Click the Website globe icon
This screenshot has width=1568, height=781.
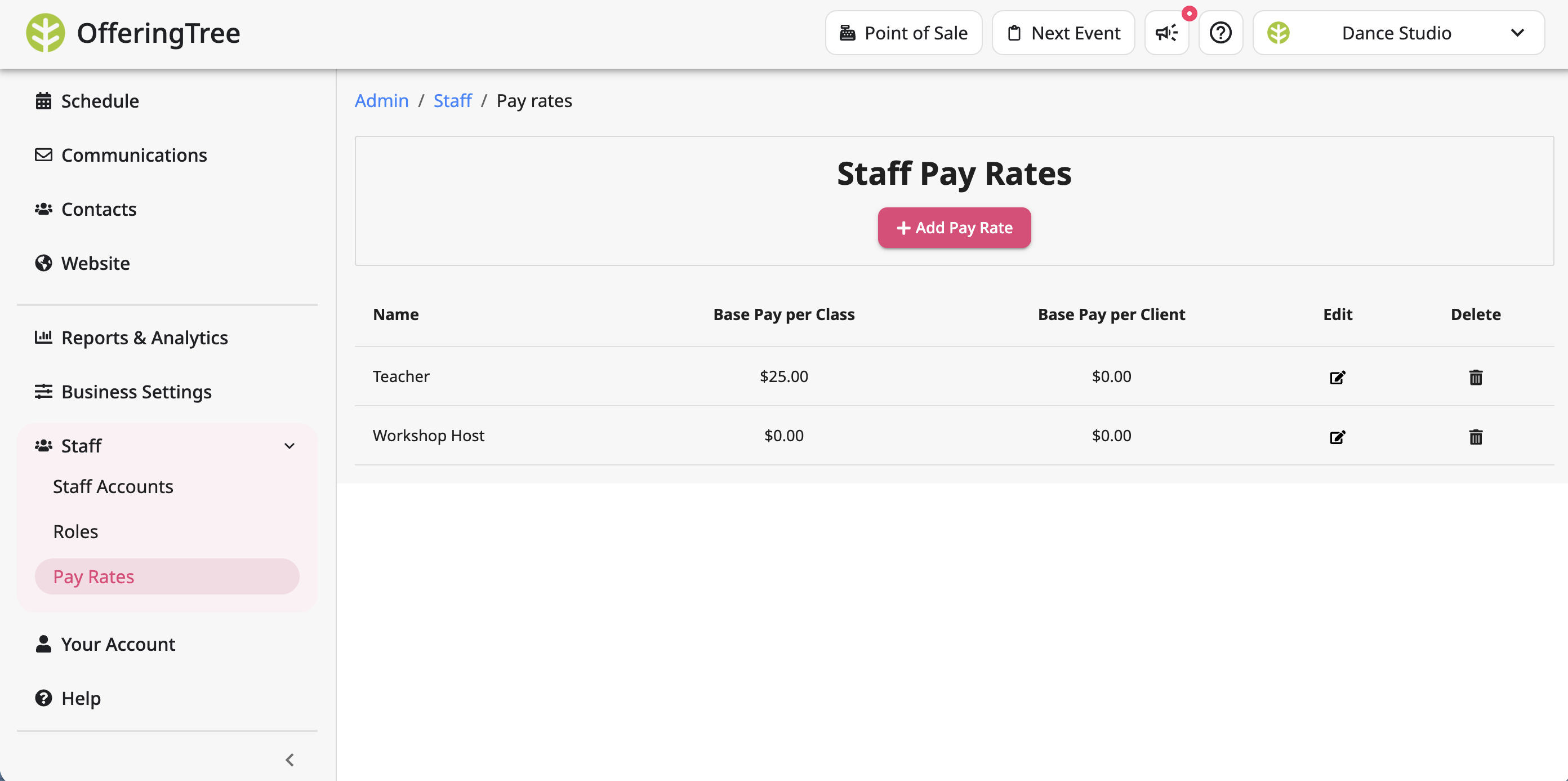(x=43, y=263)
